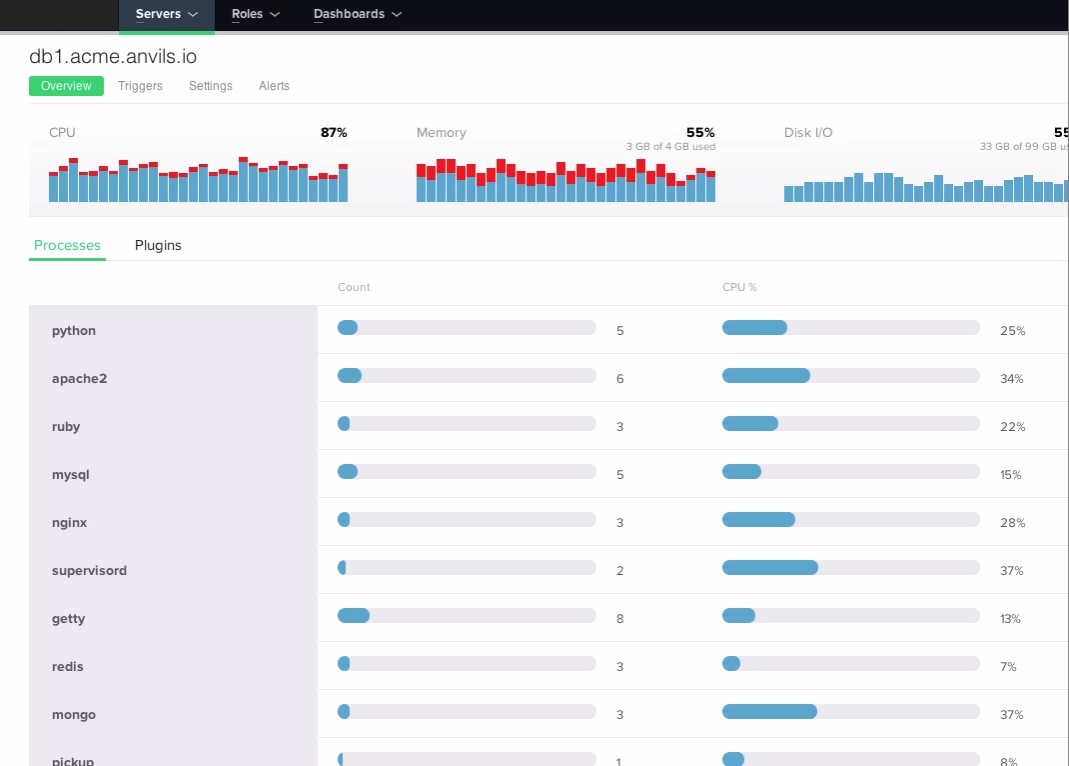Screen dimensions: 1069x766
Task: Select the apache2 process row
Action: pos(79,378)
